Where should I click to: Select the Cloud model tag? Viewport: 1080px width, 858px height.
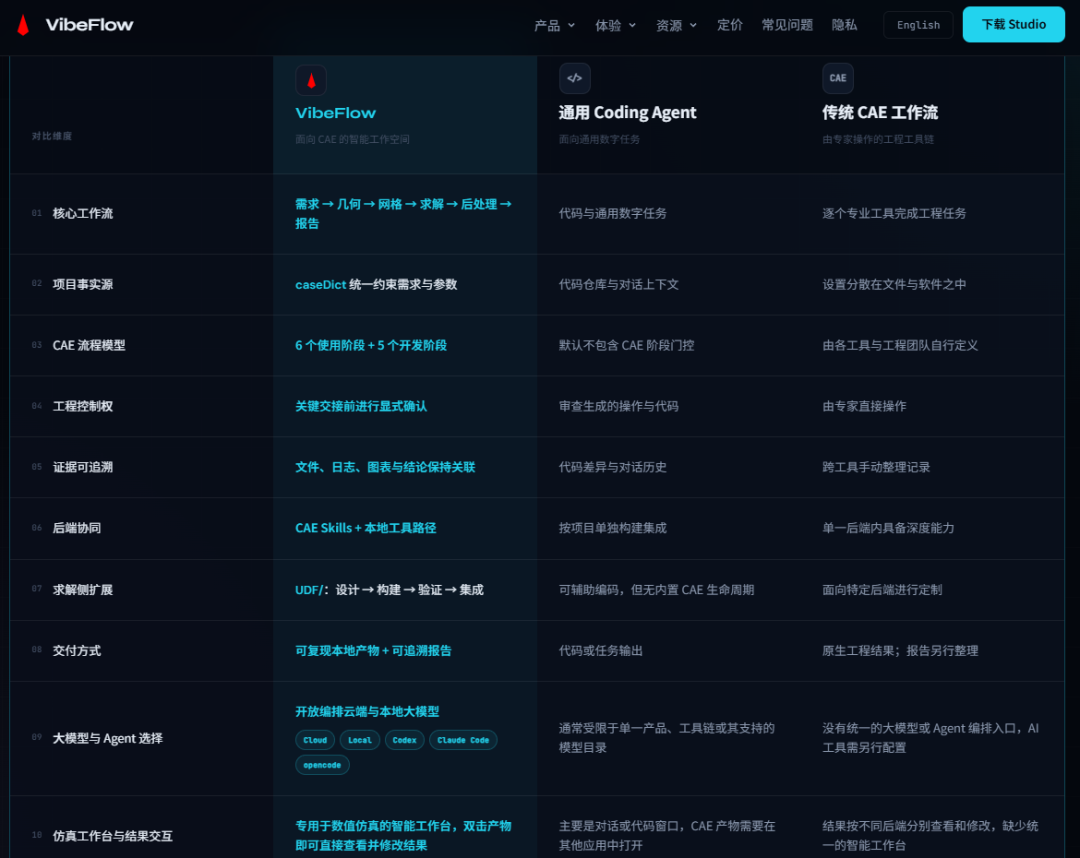pyautogui.click(x=315, y=740)
